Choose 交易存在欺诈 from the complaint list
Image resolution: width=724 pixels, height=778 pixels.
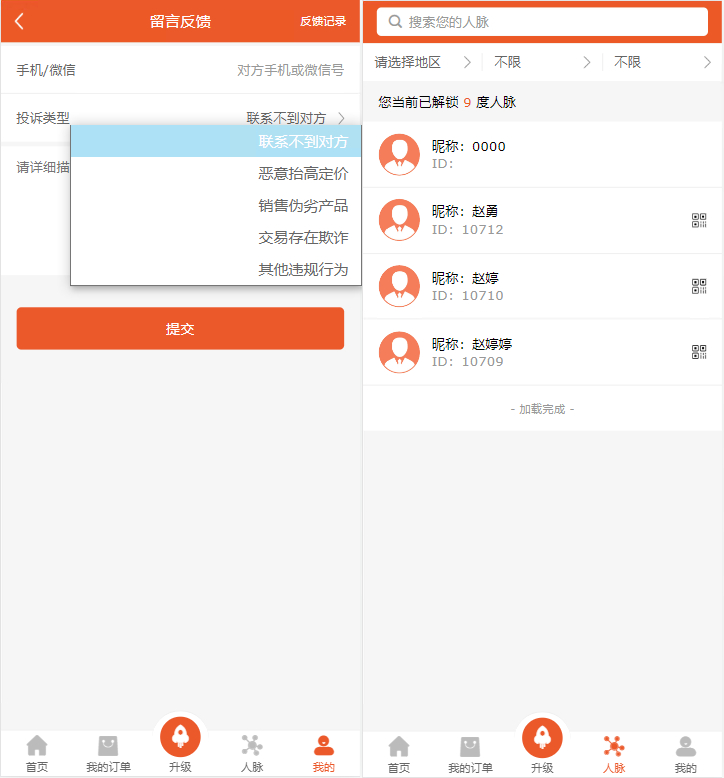pyautogui.click(x=303, y=238)
